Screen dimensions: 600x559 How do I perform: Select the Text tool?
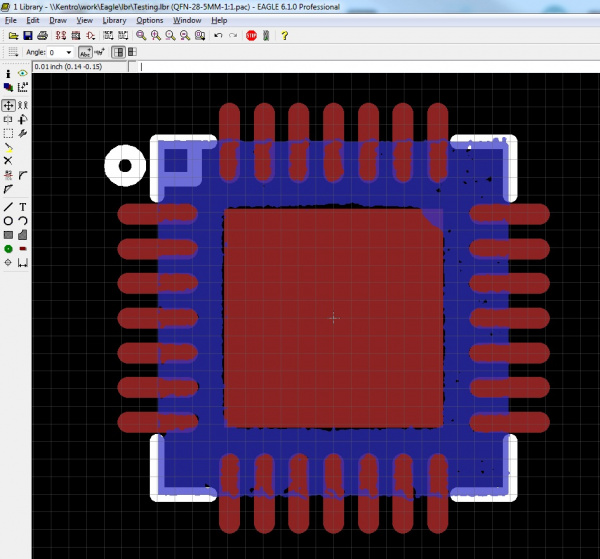tap(23, 207)
